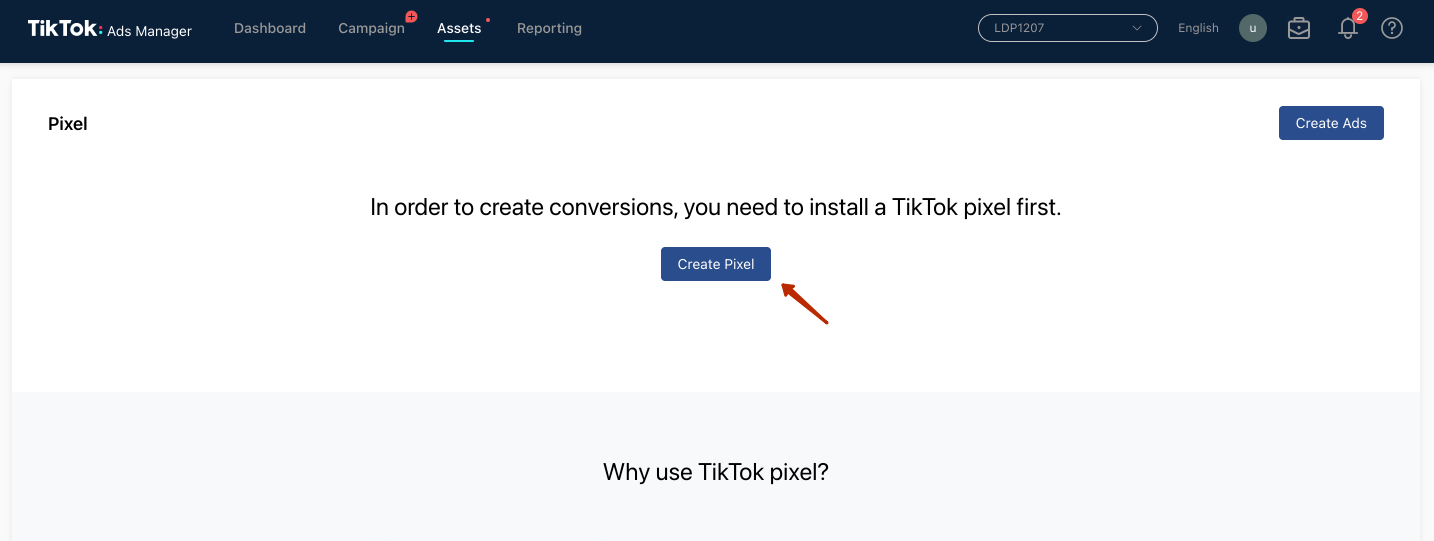Click the red notification count badge

click(1359, 16)
